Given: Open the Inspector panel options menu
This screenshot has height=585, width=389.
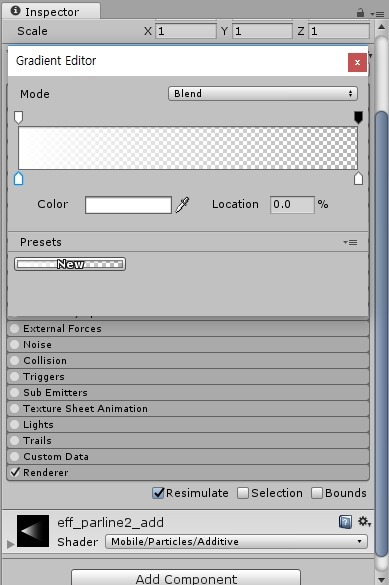Looking at the screenshot, I should [x=377, y=14].
